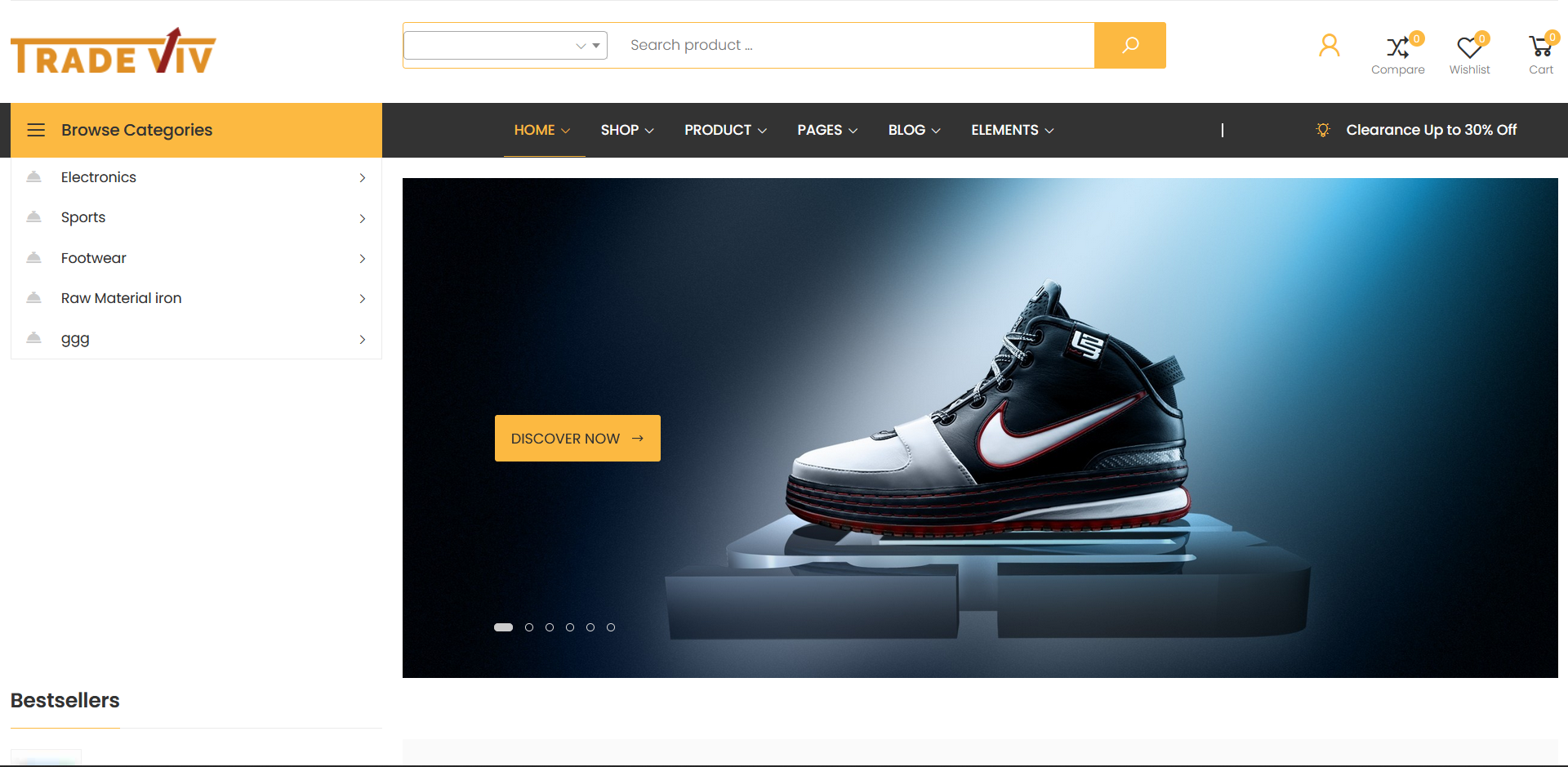1568x767 pixels.
Task: Go to the fourth slide dot
Action: point(570,627)
